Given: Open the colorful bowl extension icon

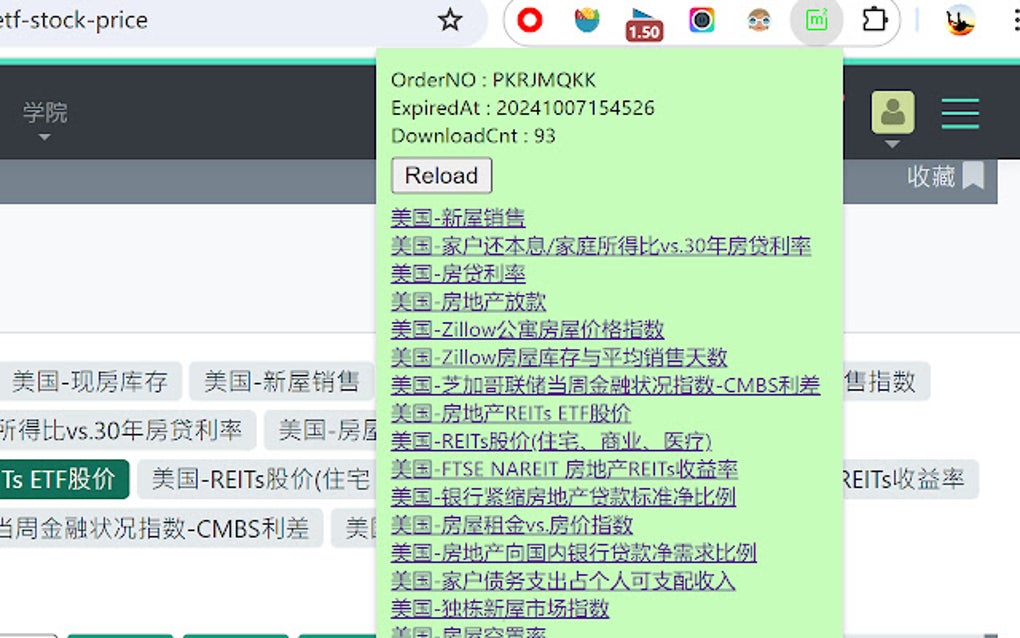Looking at the screenshot, I should 587,20.
